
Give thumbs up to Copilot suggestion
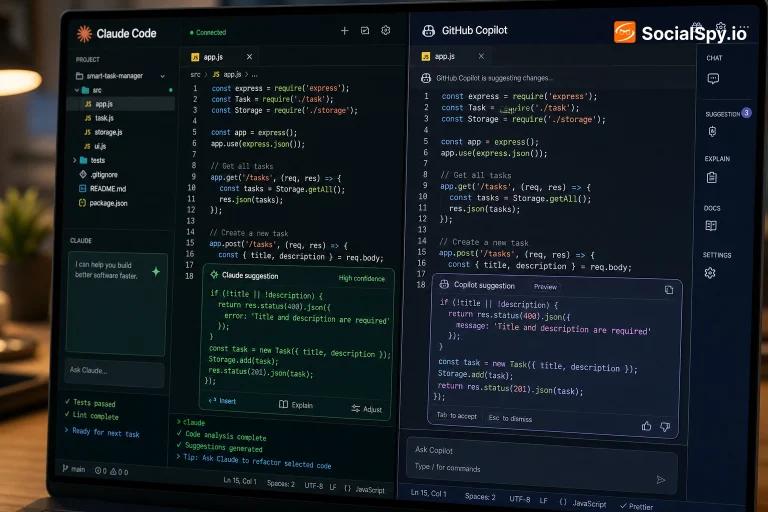[647, 426]
